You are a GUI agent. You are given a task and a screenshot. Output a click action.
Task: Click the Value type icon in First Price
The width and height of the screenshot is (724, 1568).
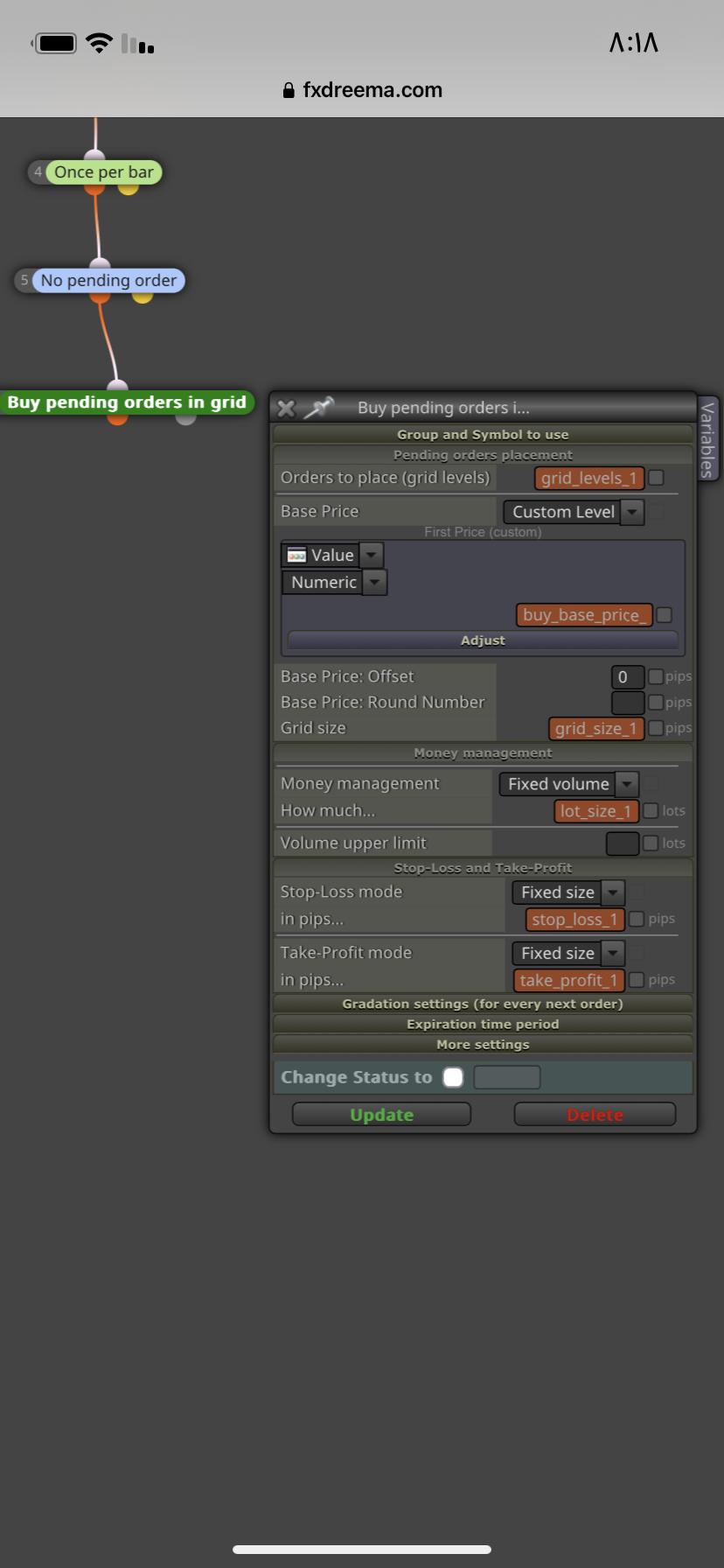pyautogui.click(x=296, y=555)
